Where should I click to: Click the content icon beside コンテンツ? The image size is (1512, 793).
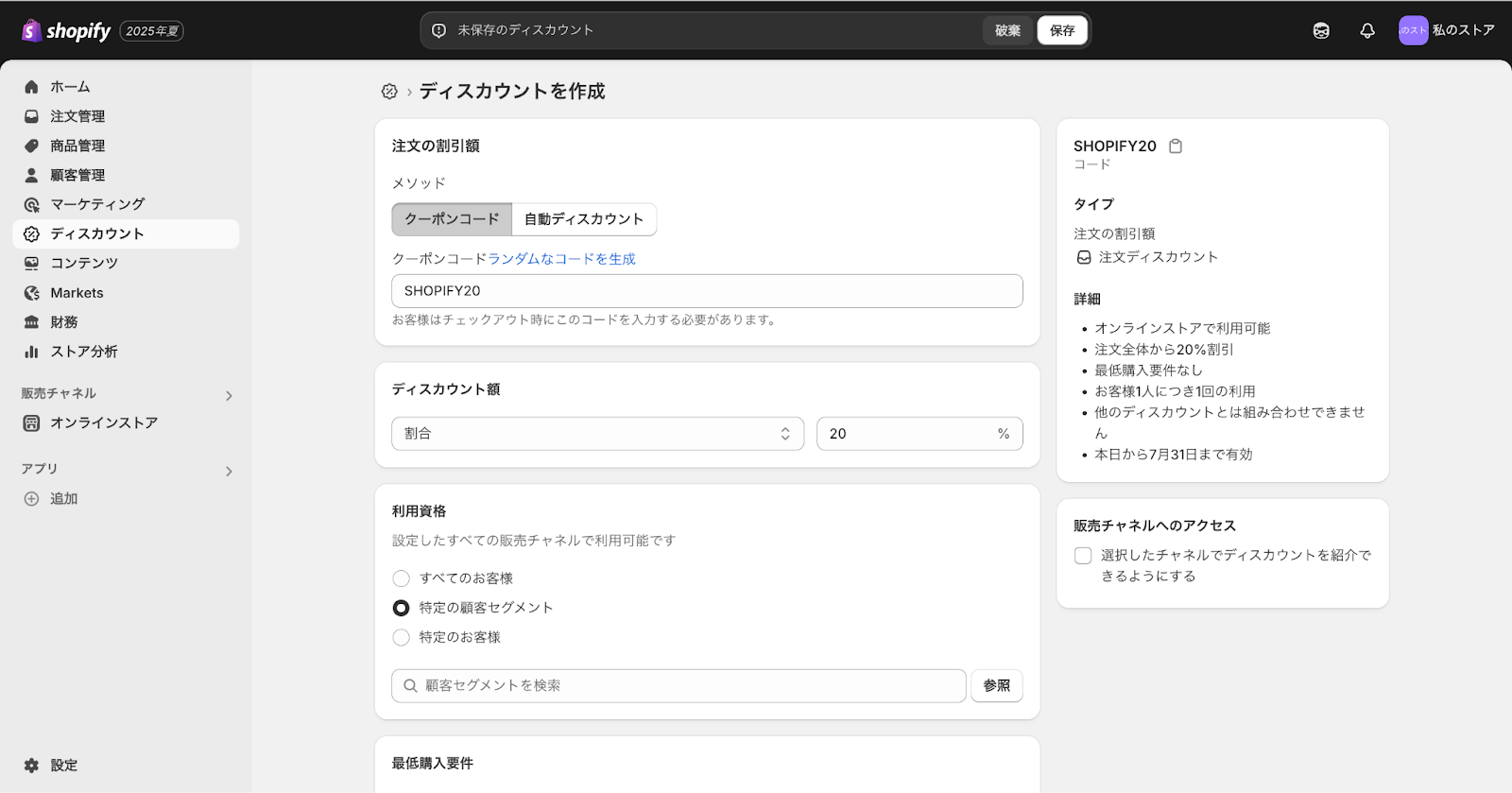click(31, 263)
